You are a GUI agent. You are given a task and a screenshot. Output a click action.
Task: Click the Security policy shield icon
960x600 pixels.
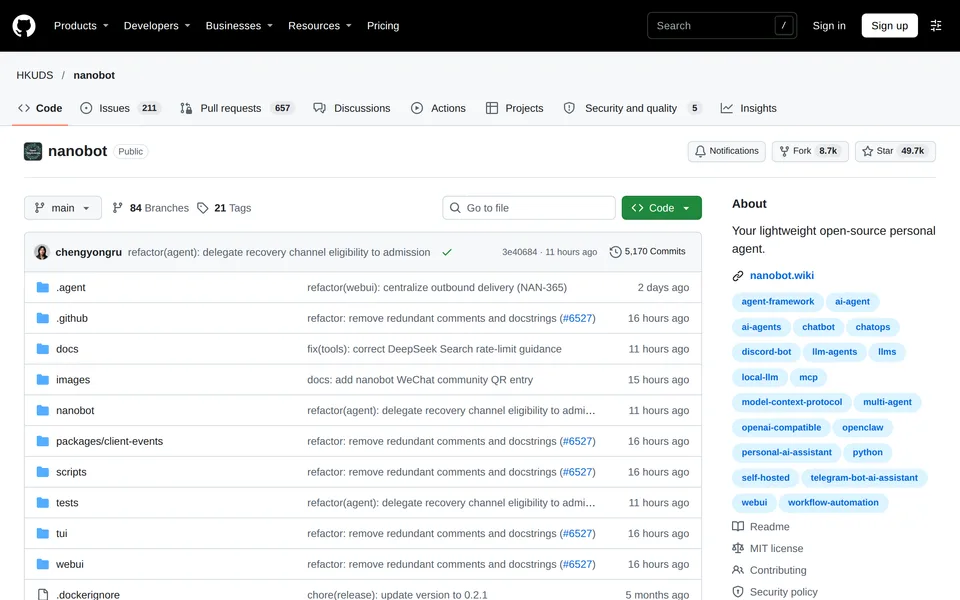(x=738, y=591)
